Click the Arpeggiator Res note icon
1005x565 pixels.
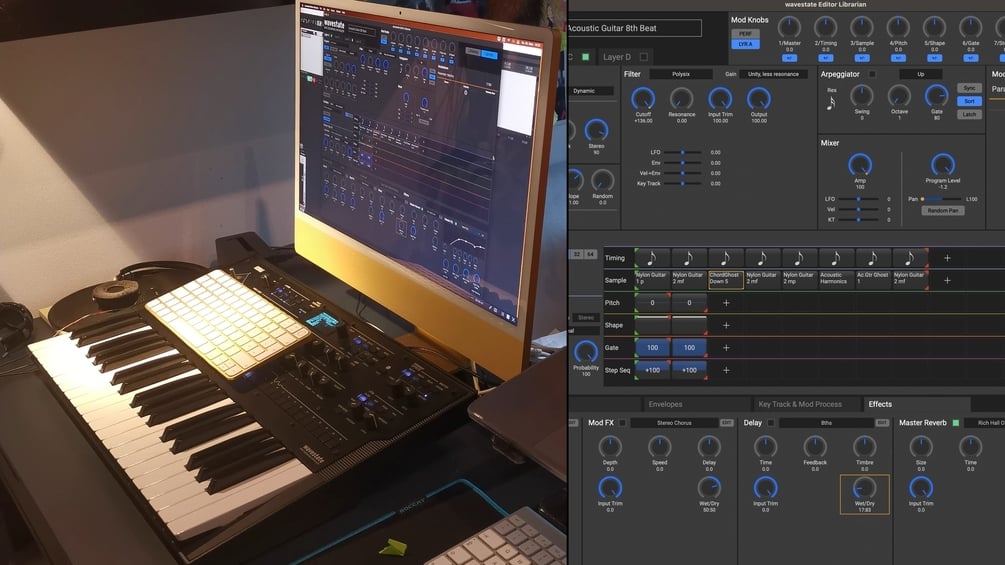831,102
